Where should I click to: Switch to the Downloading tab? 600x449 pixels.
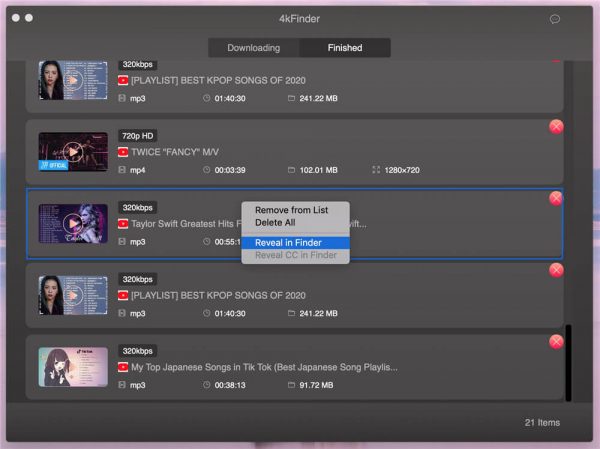point(253,48)
